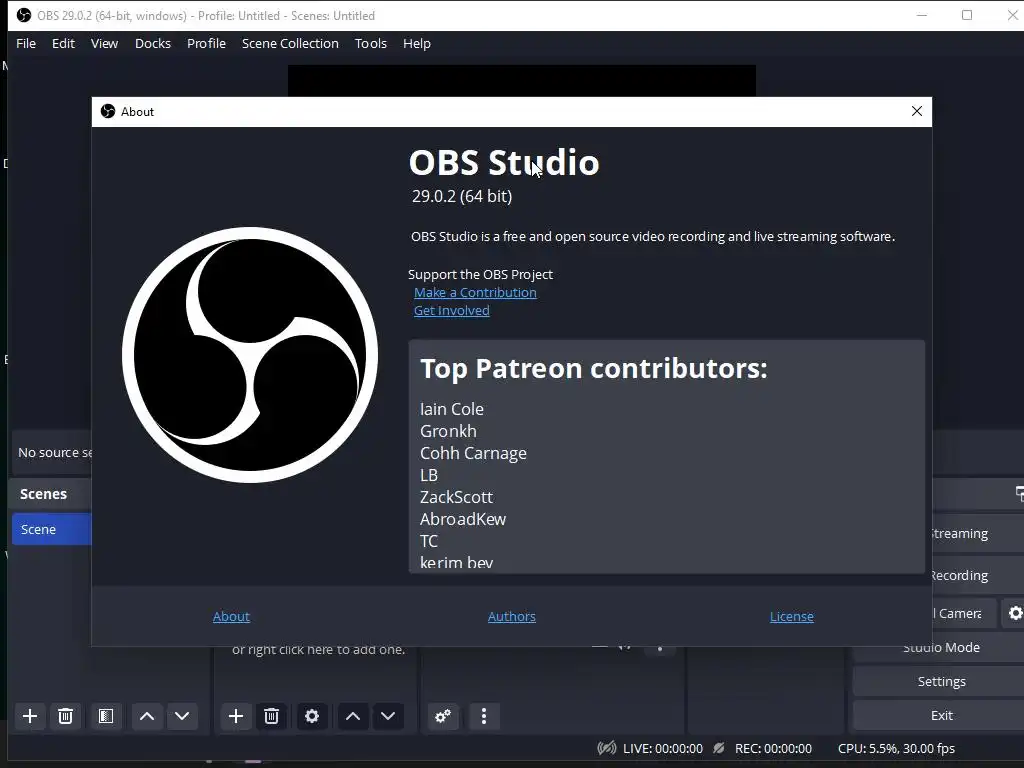The height and width of the screenshot is (768, 1024).
Task: Open audio mixer three-dot menu
Action: pos(484,716)
